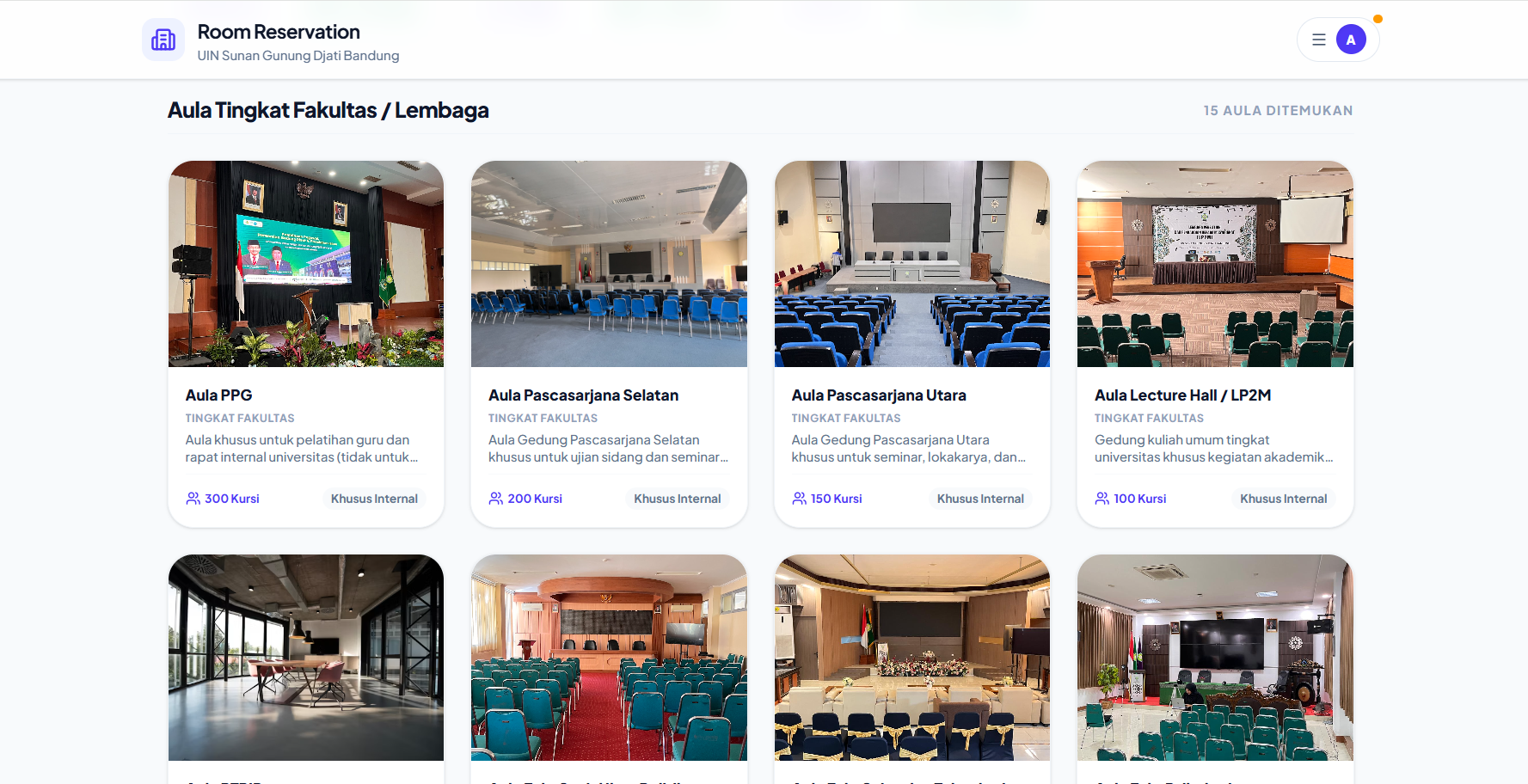Open the photo with gold-ribboned navy chairs
The width and height of the screenshot is (1528, 784).
click(x=912, y=658)
